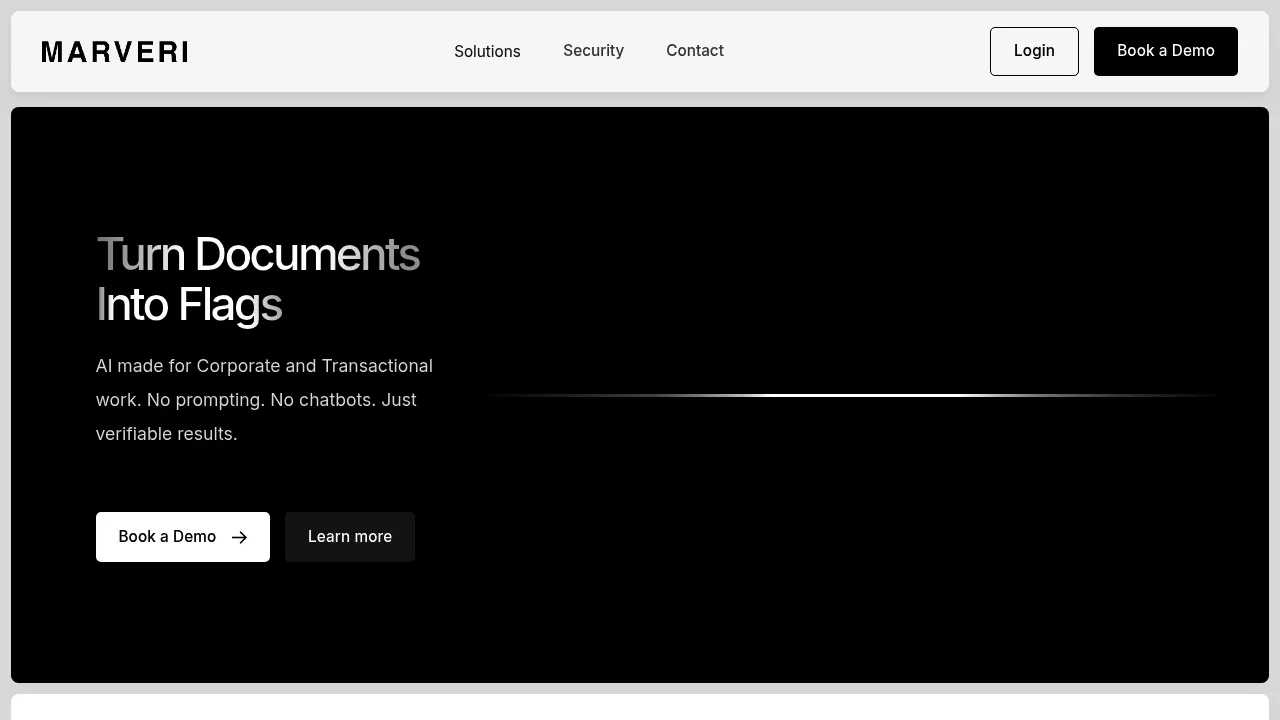This screenshot has height=720, width=1280.
Task: Click the Login button
Action: point(1034,51)
